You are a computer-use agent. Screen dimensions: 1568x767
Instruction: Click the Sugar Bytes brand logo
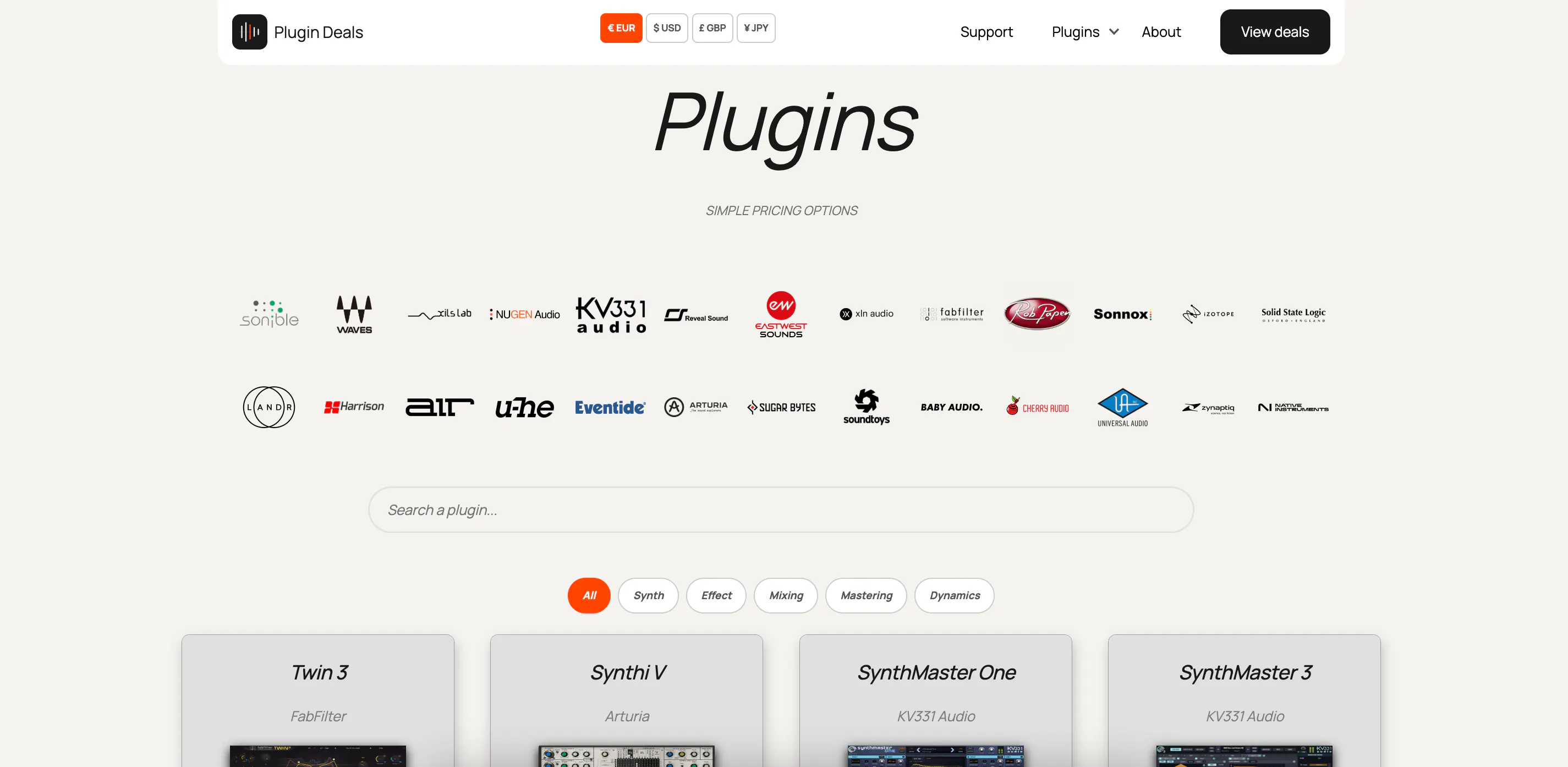click(x=781, y=407)
